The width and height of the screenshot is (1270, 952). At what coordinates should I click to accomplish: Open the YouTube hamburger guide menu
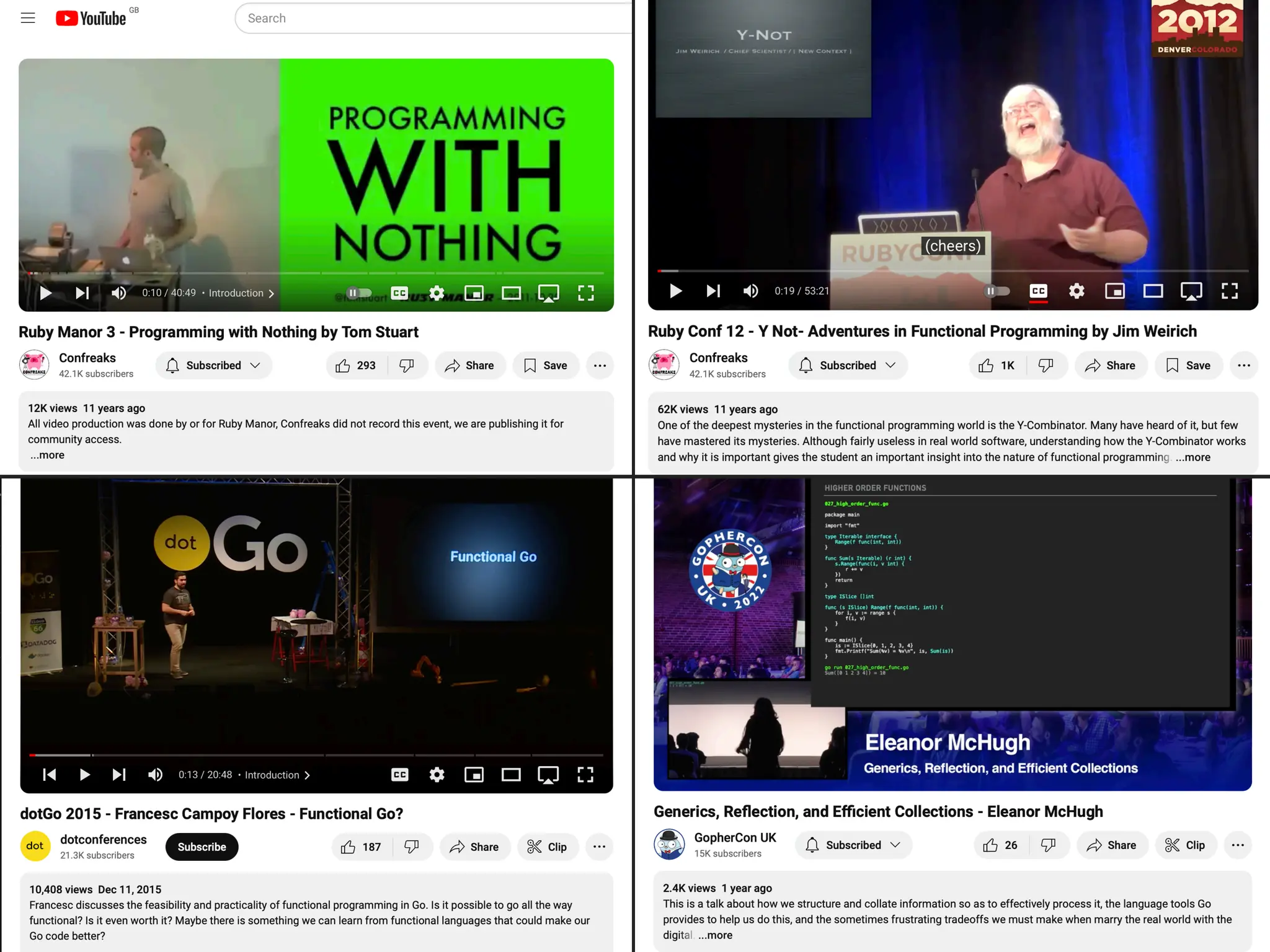[x=28, y=18]
